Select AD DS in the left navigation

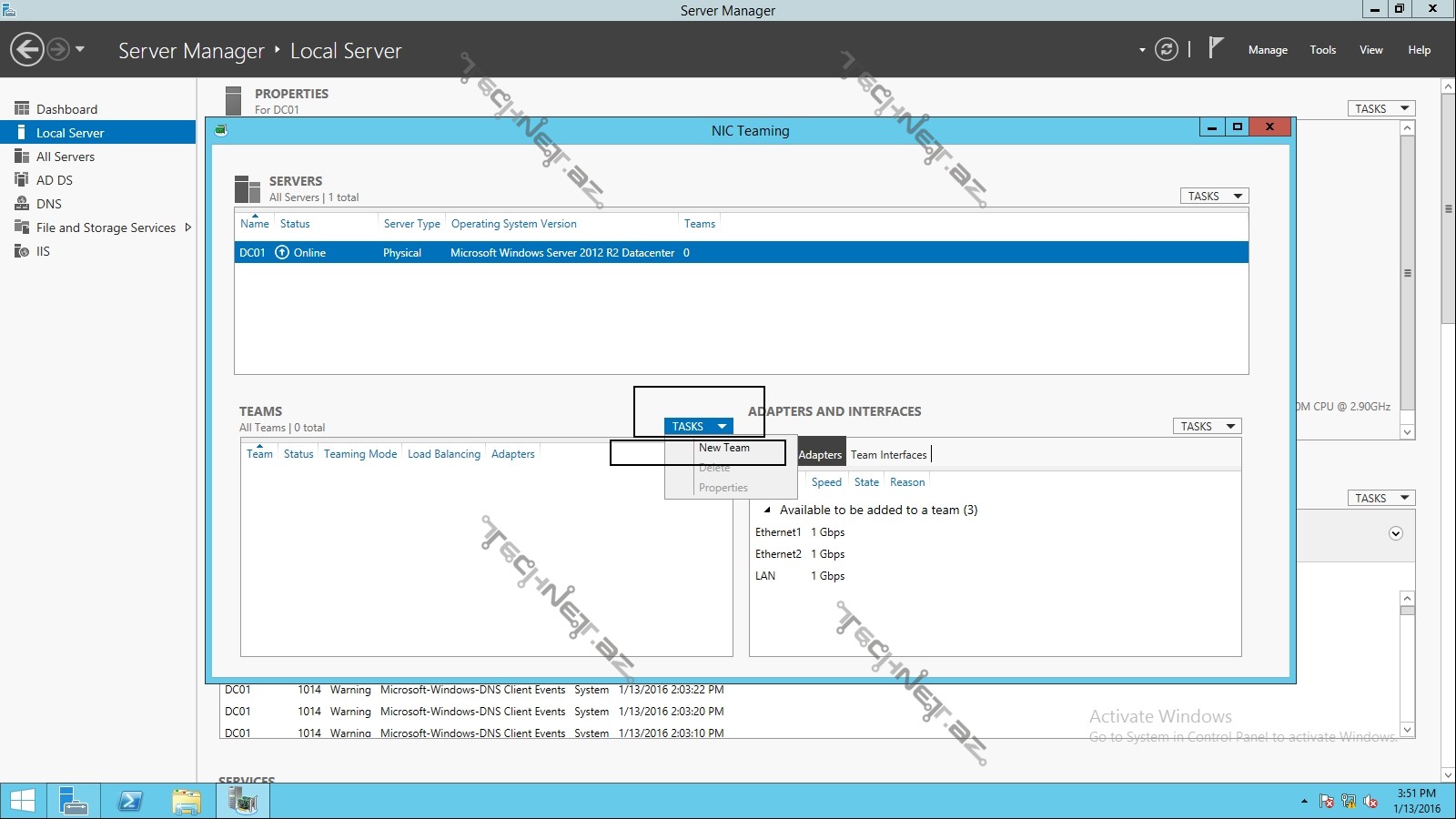coord(55,180)
